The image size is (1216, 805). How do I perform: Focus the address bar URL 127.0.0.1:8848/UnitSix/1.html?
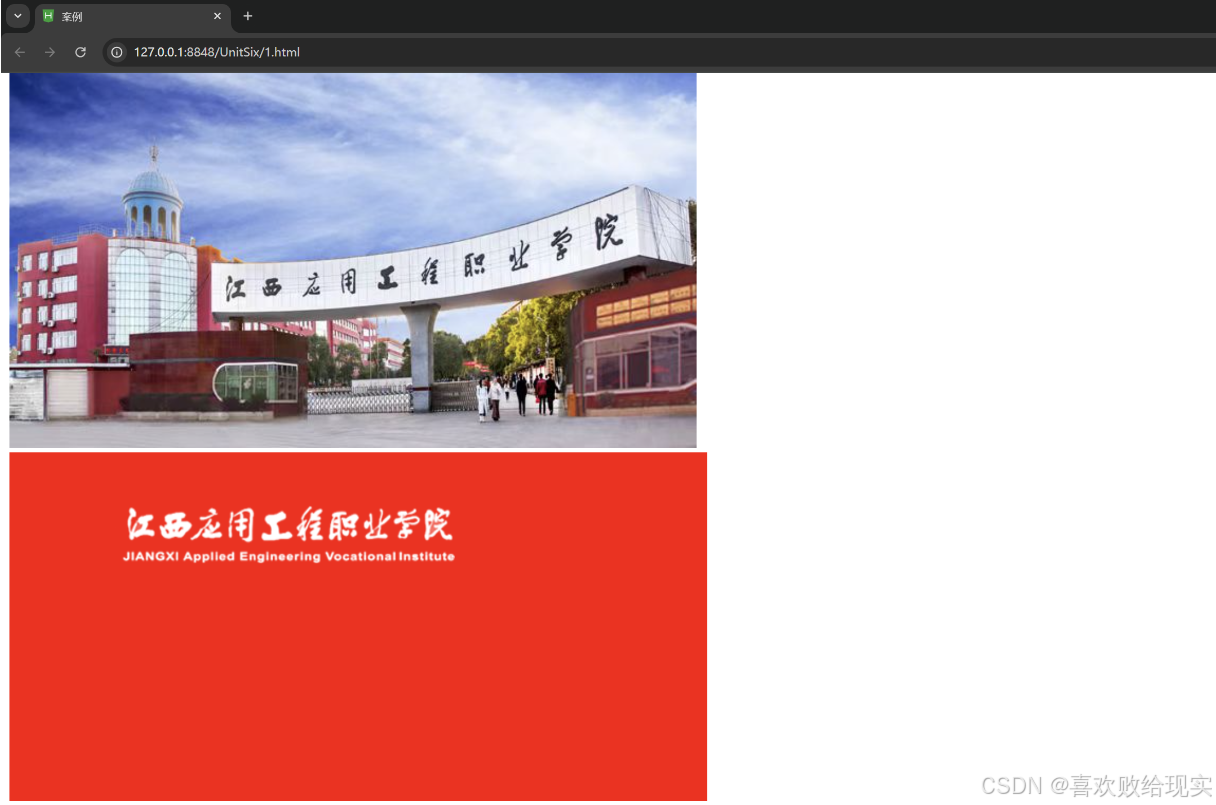click(x=217, y=52)
